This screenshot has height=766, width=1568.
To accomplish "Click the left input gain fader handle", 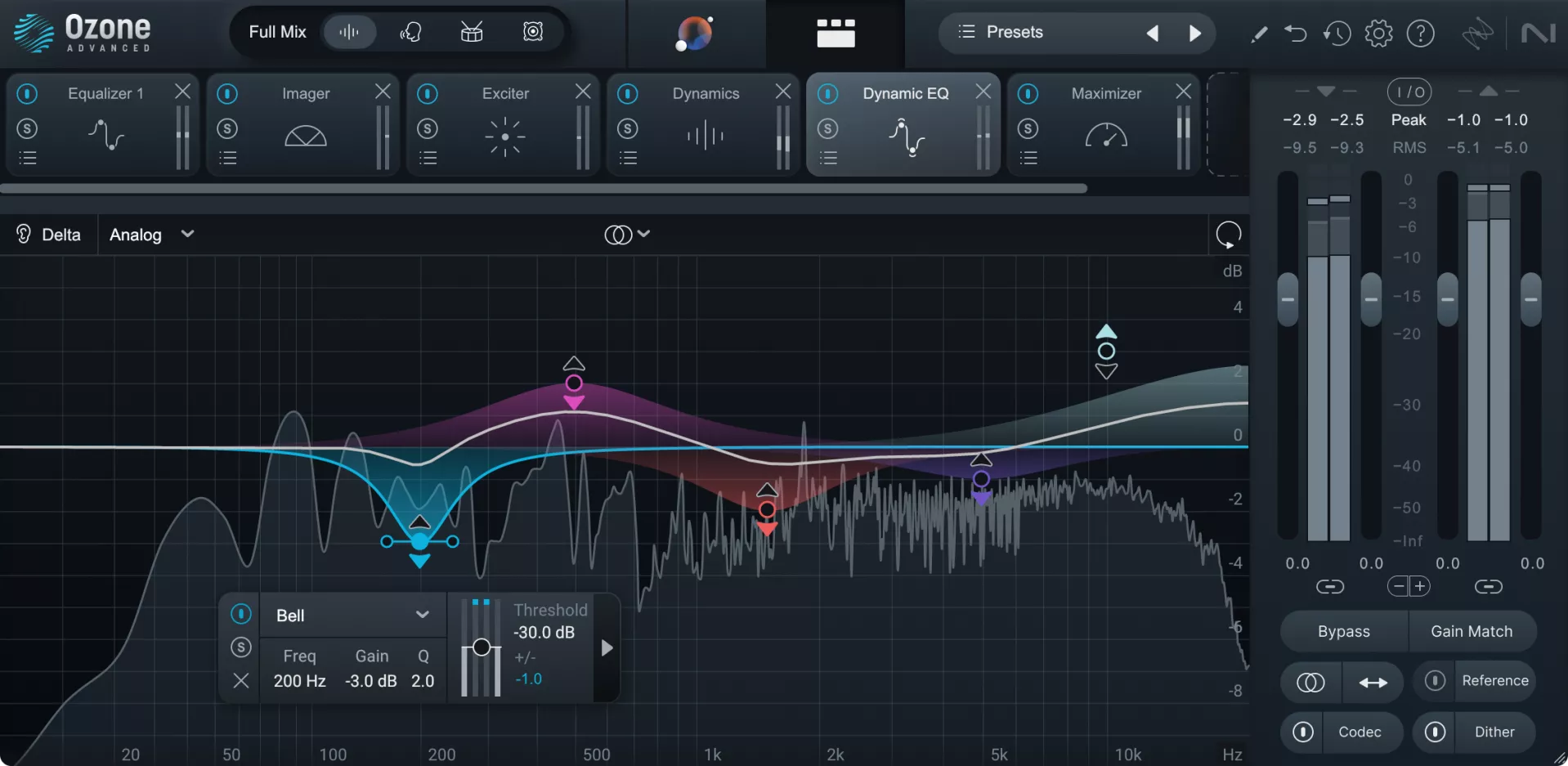I will (x=1288, y=299).
